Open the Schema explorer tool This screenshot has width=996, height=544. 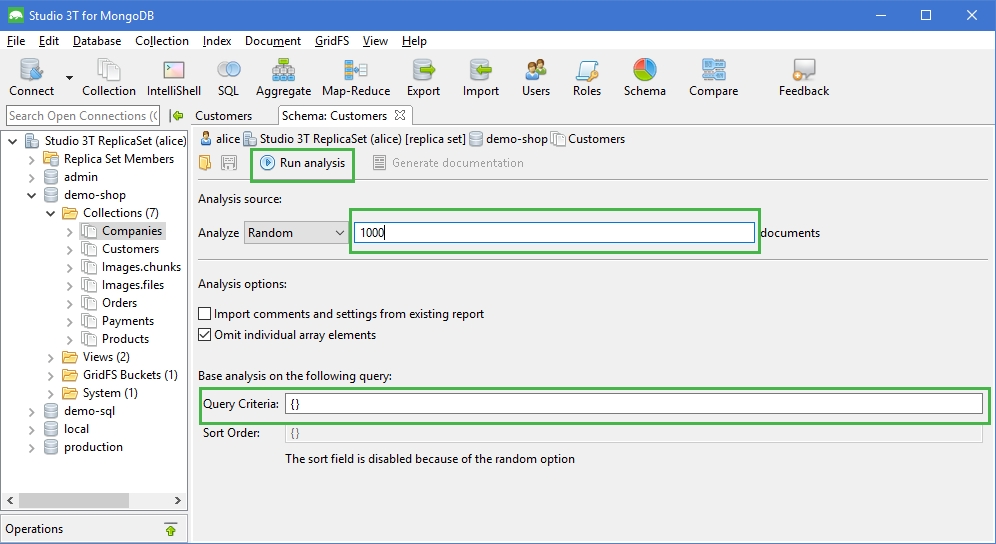[644, 77]
